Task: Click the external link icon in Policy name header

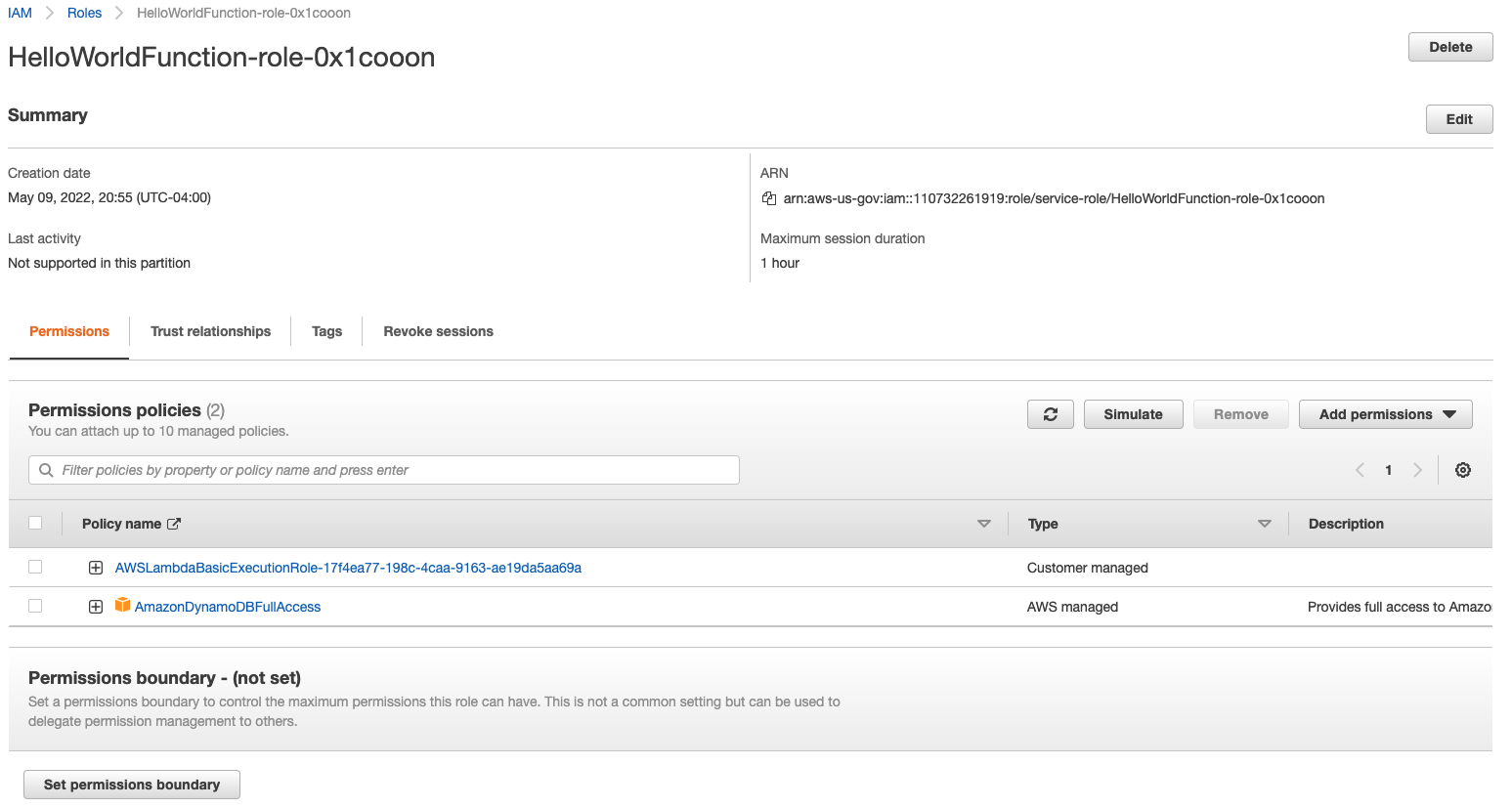Action: click(x=177, y=523)
